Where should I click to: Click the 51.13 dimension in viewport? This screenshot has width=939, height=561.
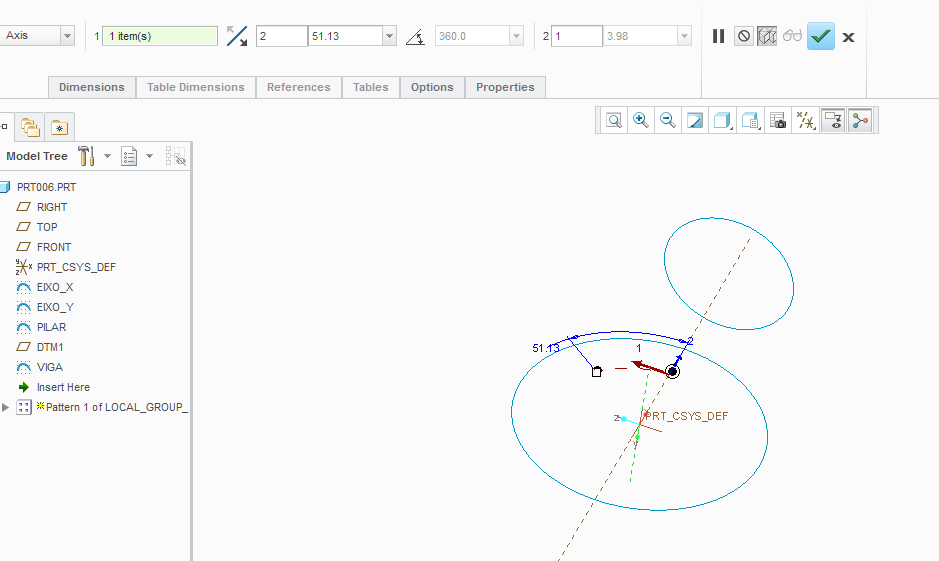point(546,348)
